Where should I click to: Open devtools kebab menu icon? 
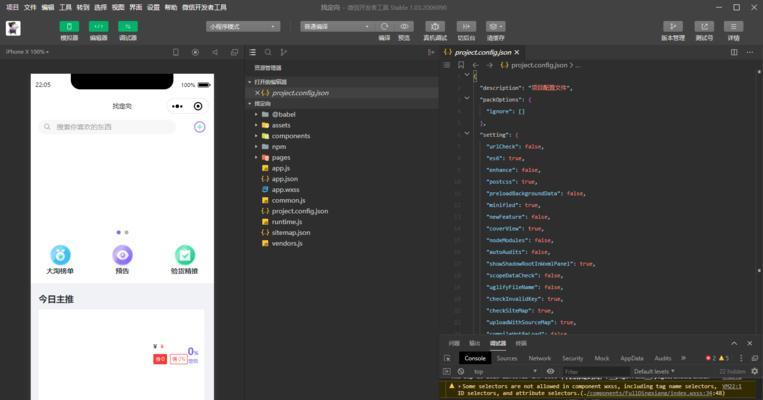(x=741, y=358)
